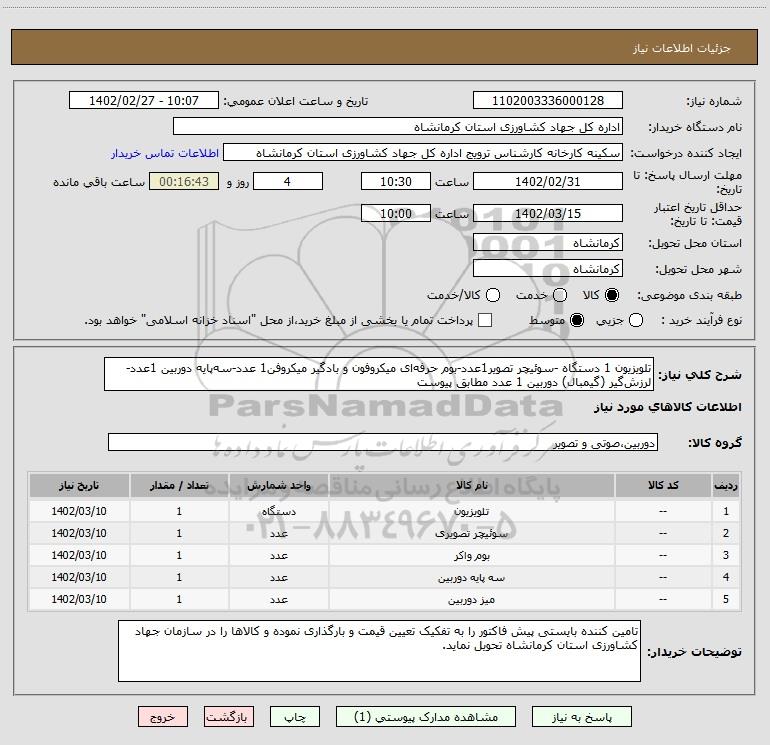The height and width of the screenshot is (745, 770).
Task: Click the need date of the میز دوربین row
Action: click(x=79, y=599)
